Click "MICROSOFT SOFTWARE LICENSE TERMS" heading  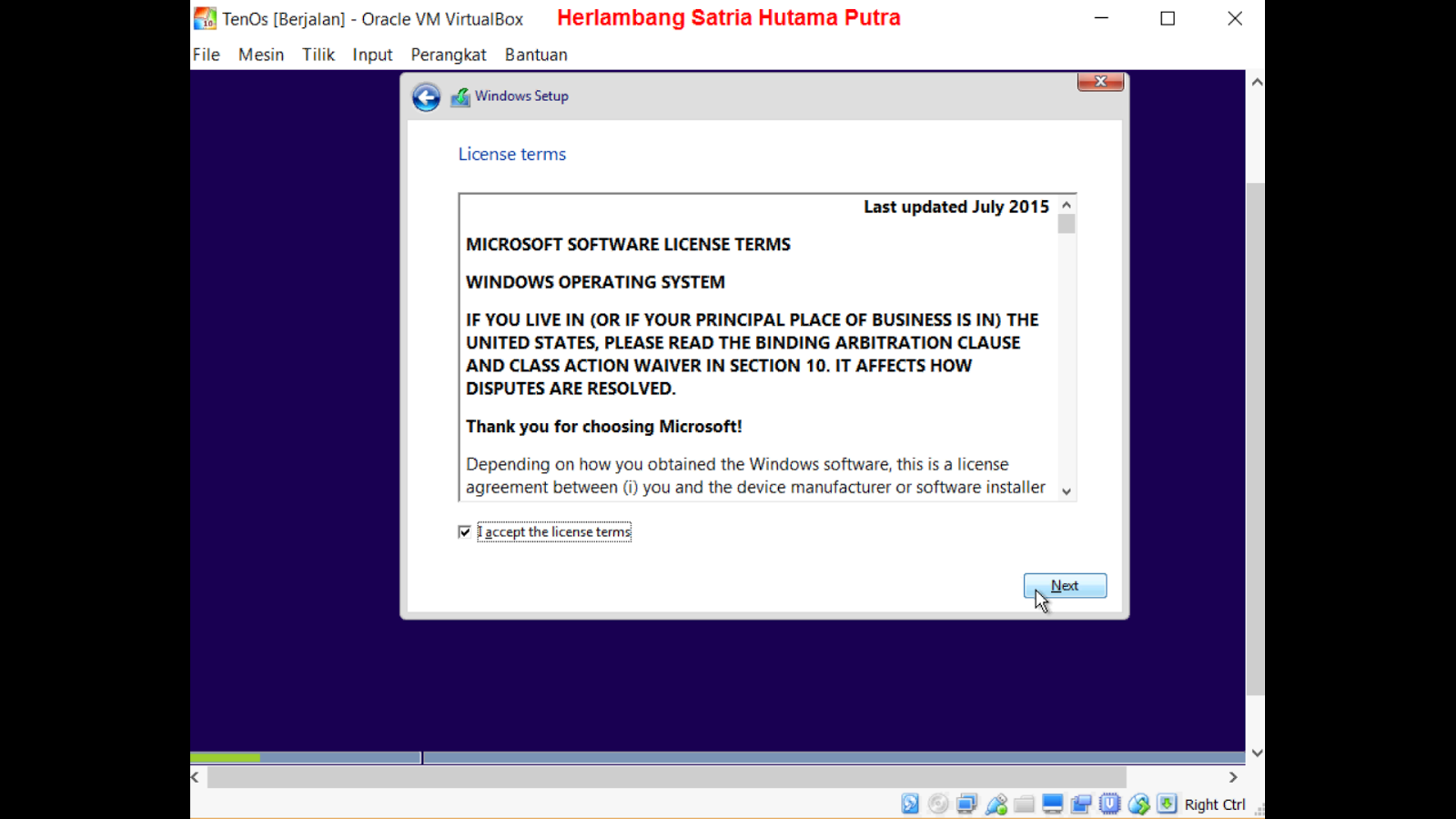[628, 245]
